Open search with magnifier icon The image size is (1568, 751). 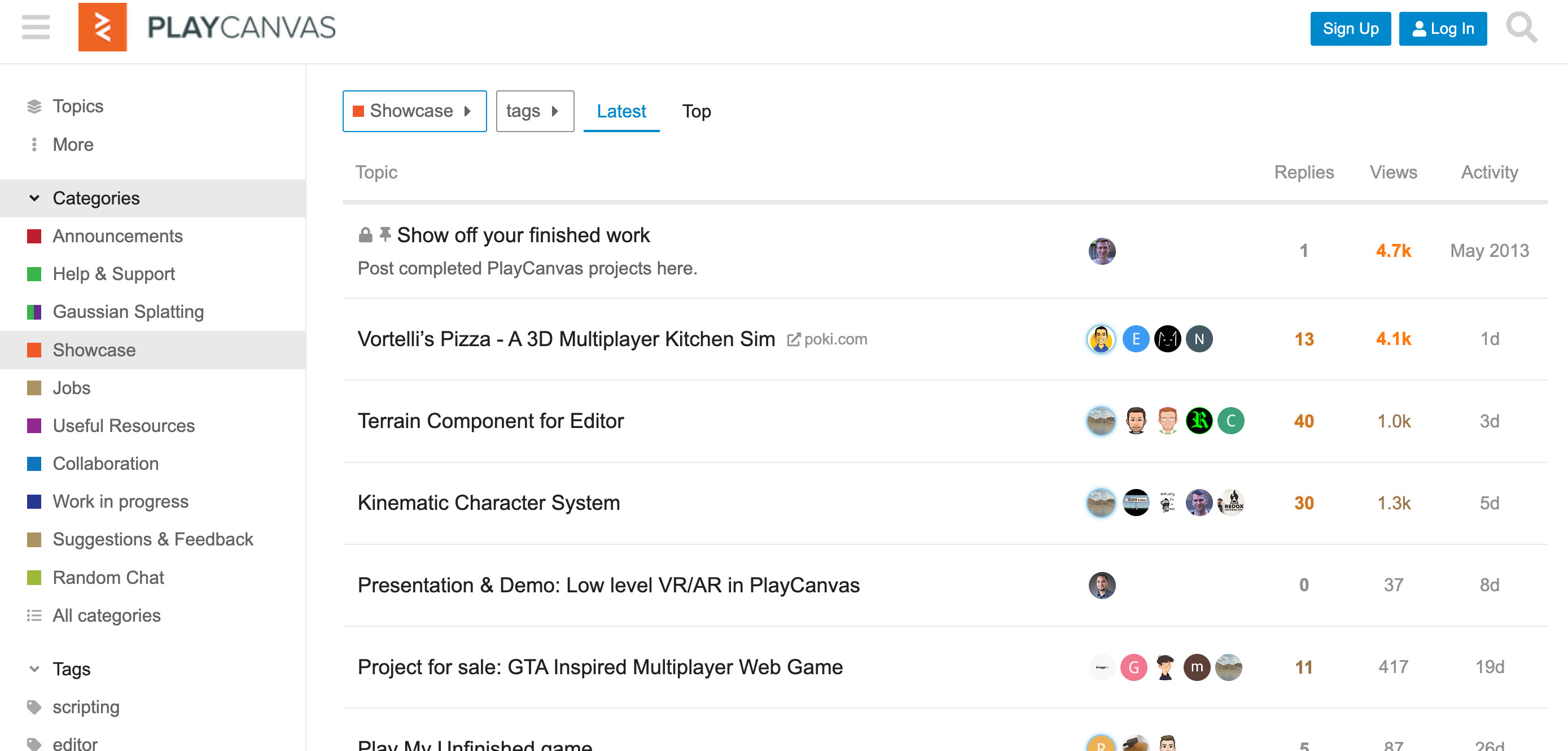(1521, 28)
